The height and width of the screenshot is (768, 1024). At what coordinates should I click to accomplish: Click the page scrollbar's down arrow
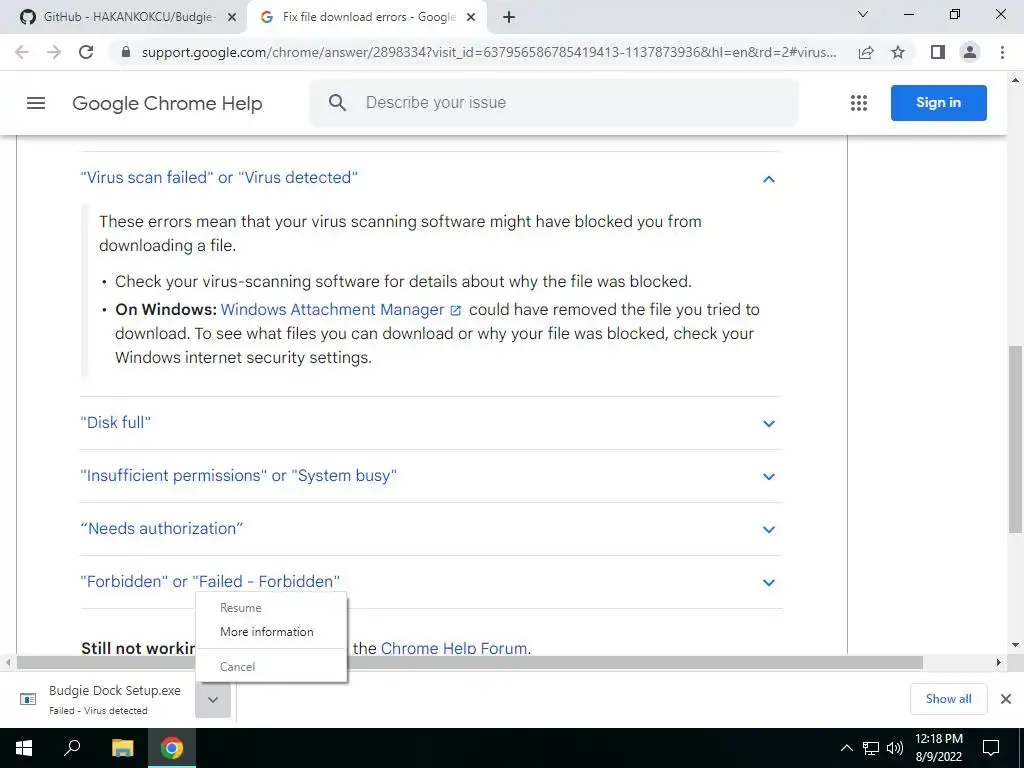point(1015,645)
